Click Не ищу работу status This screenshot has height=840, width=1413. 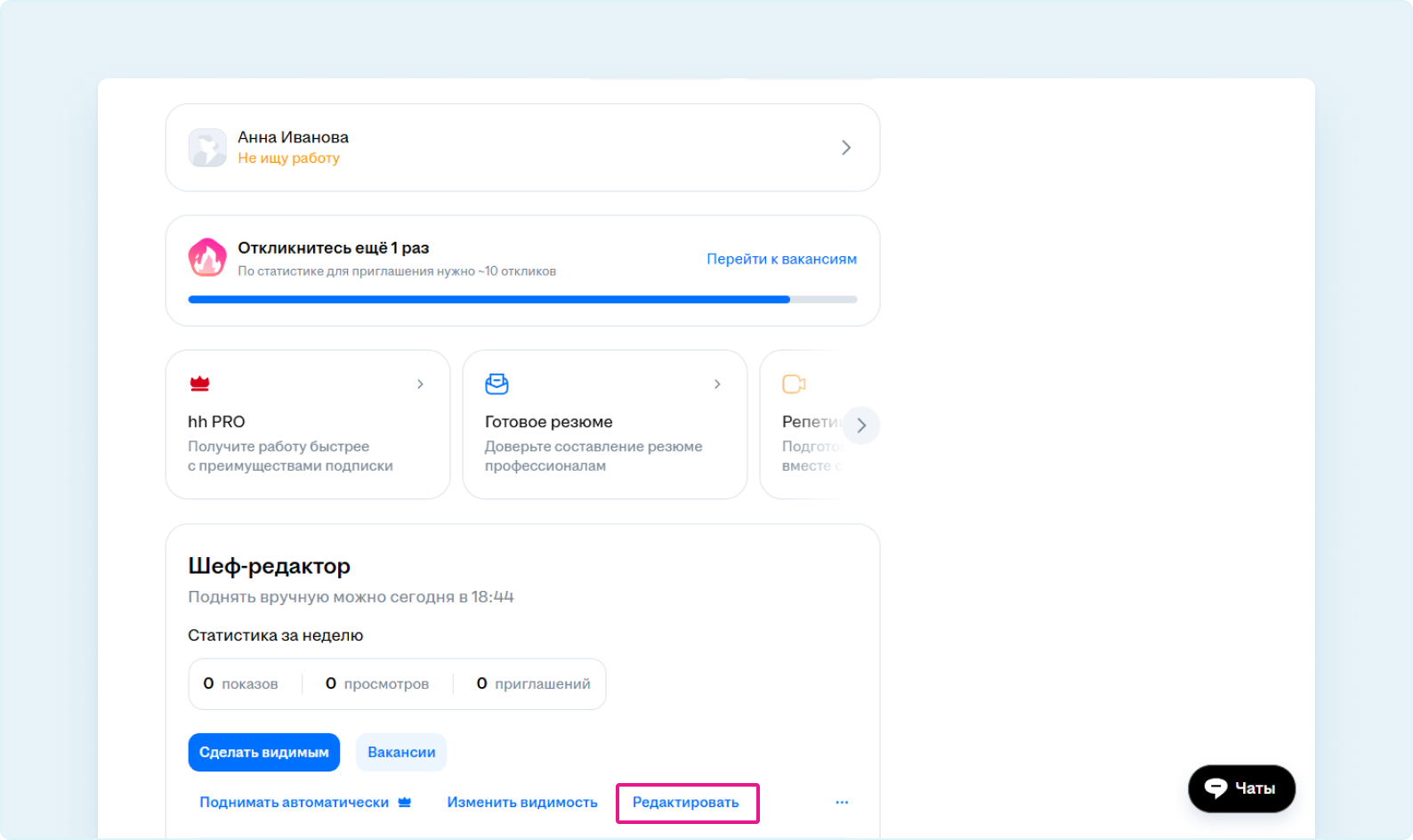point(288,158)
